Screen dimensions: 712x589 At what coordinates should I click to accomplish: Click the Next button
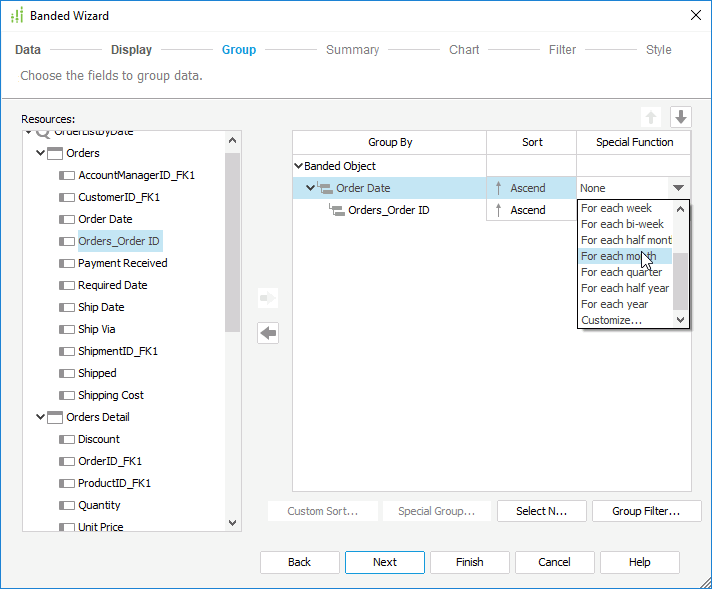pos(385,562)
